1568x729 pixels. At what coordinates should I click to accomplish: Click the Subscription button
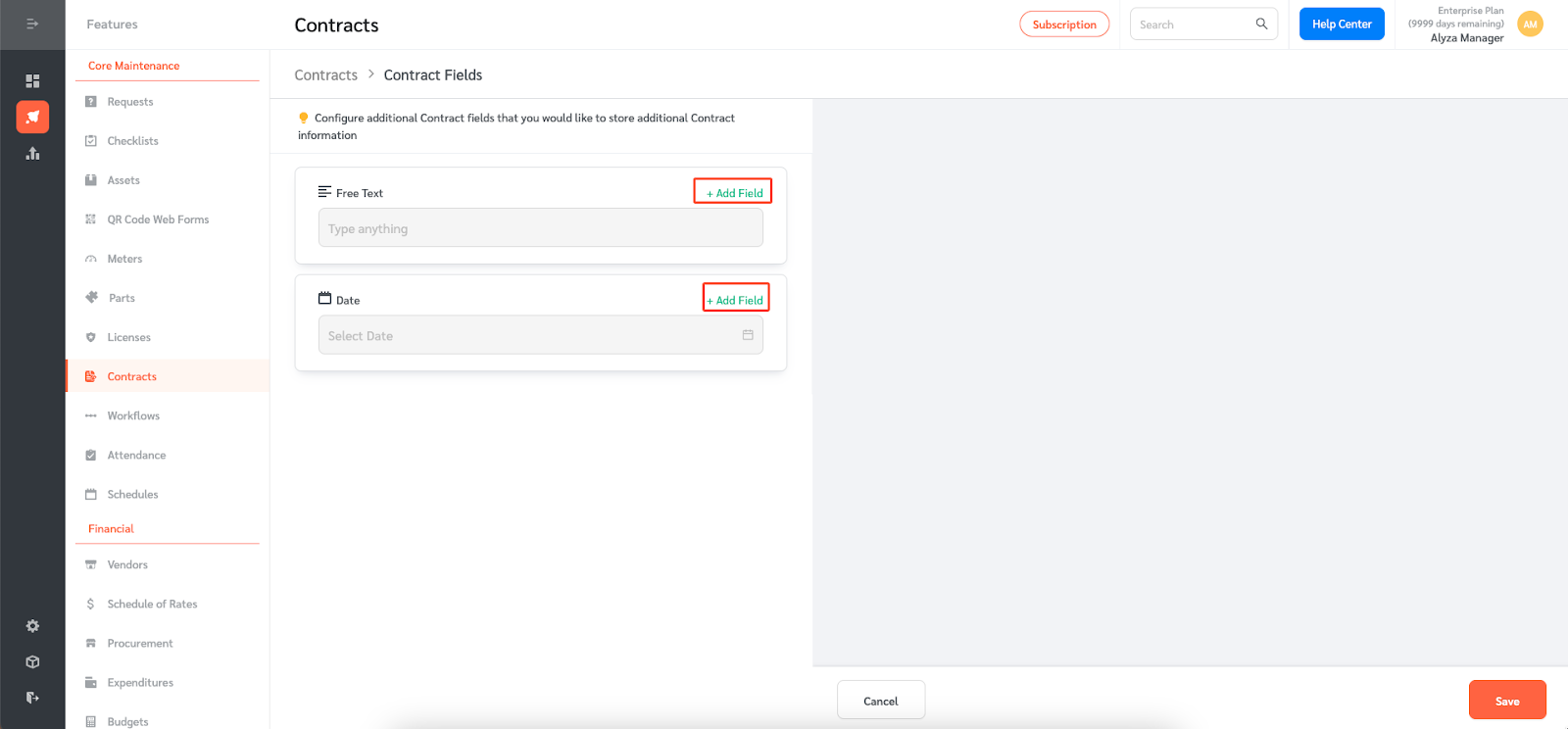(x=1063, y=24)
